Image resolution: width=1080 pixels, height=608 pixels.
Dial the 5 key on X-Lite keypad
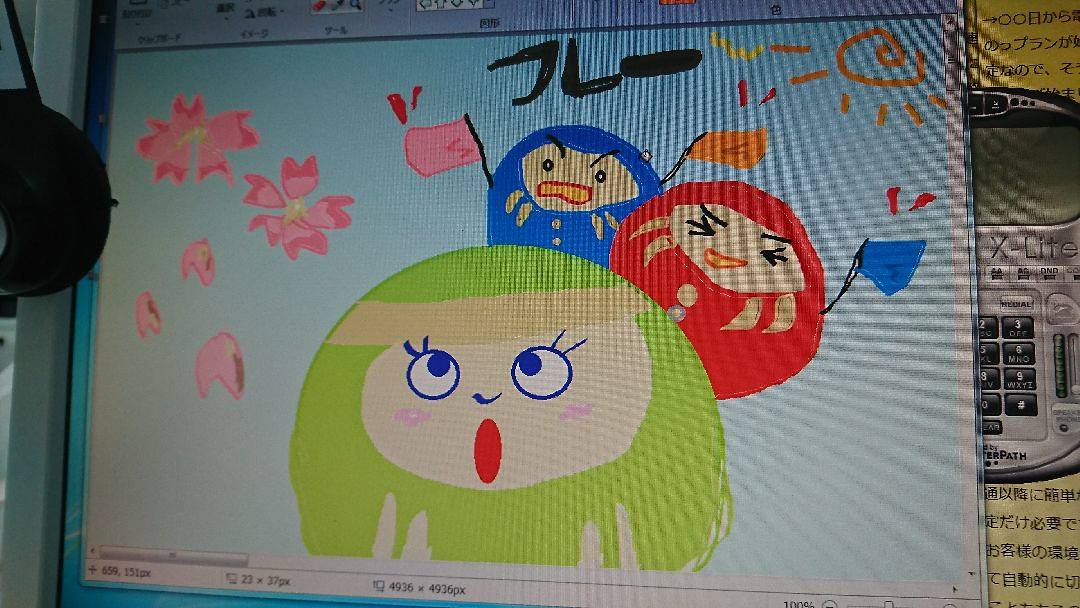click(990, 354)
